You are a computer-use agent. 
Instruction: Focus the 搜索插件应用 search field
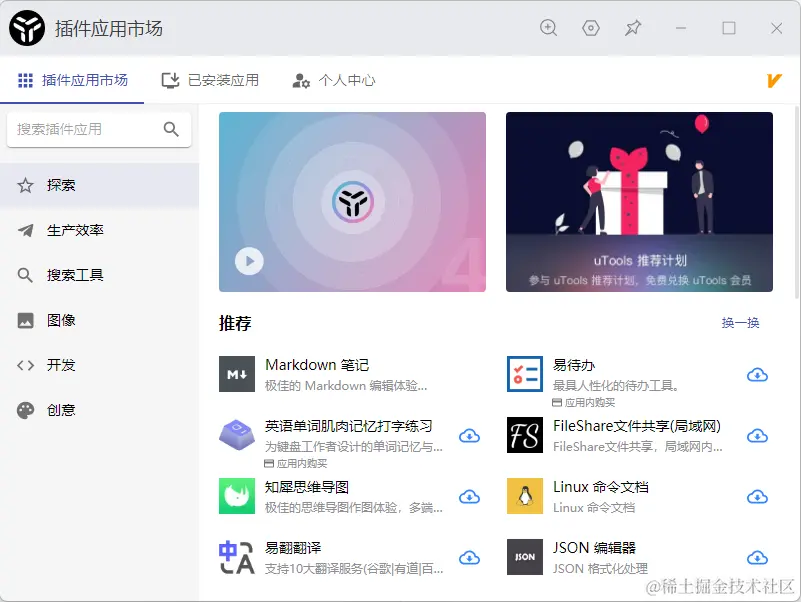(x=99, y=129)
